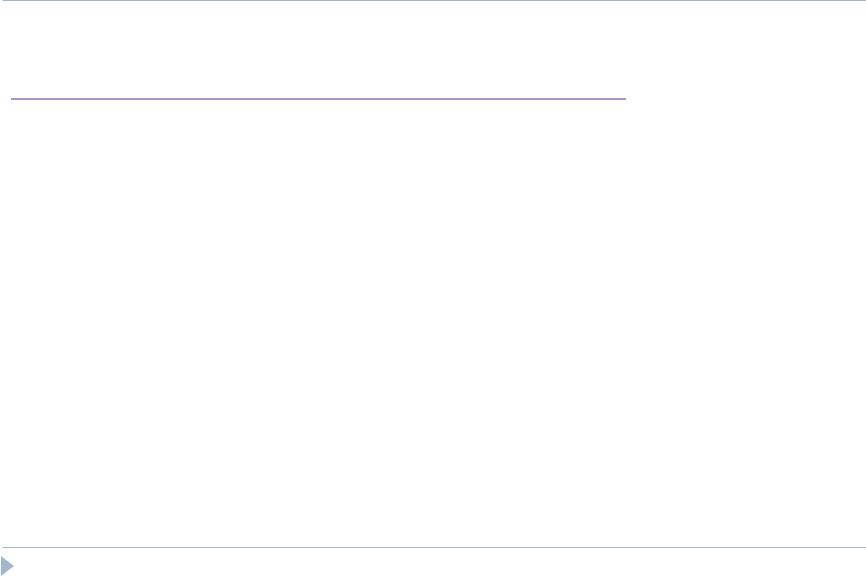Image resolution: width=866 pixels, height=577 pixels.
Task: Click the gray footer divider line
Action: (434, 547)
